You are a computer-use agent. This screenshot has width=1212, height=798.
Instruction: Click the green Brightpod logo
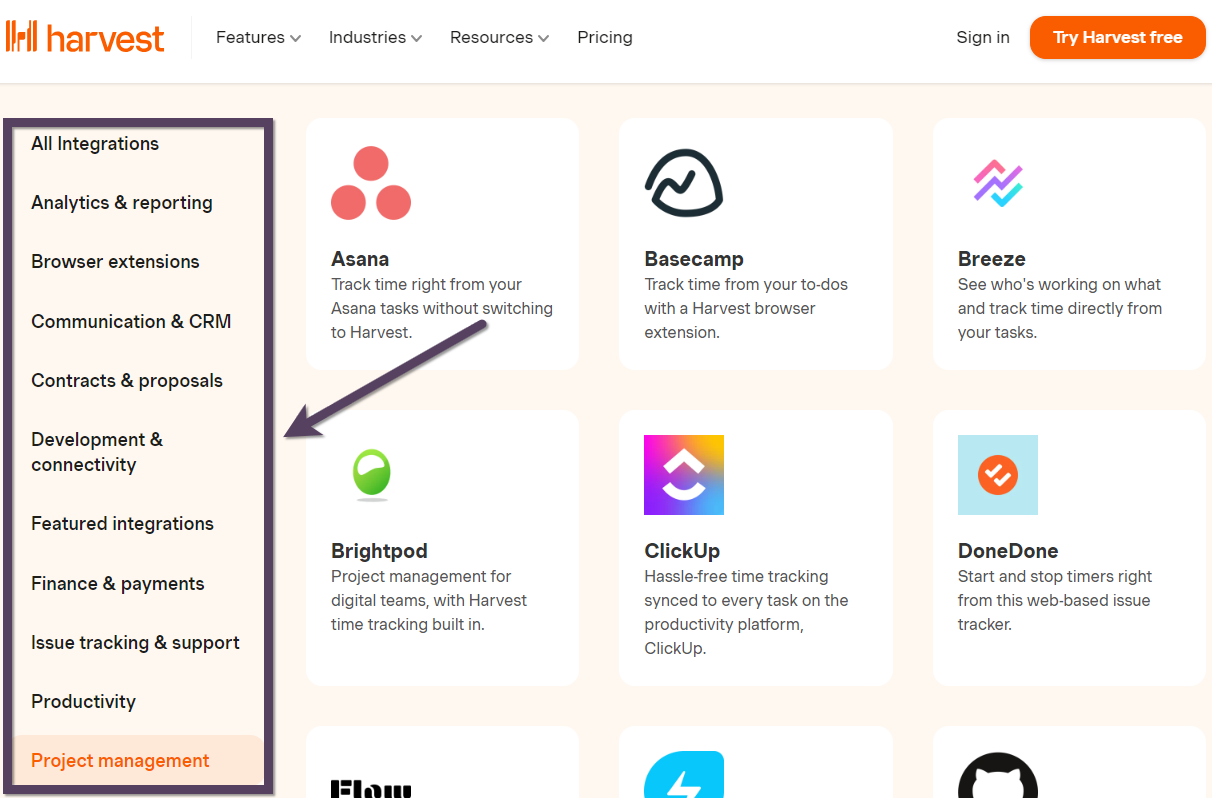pyautogui.click(x=371, y=473)
